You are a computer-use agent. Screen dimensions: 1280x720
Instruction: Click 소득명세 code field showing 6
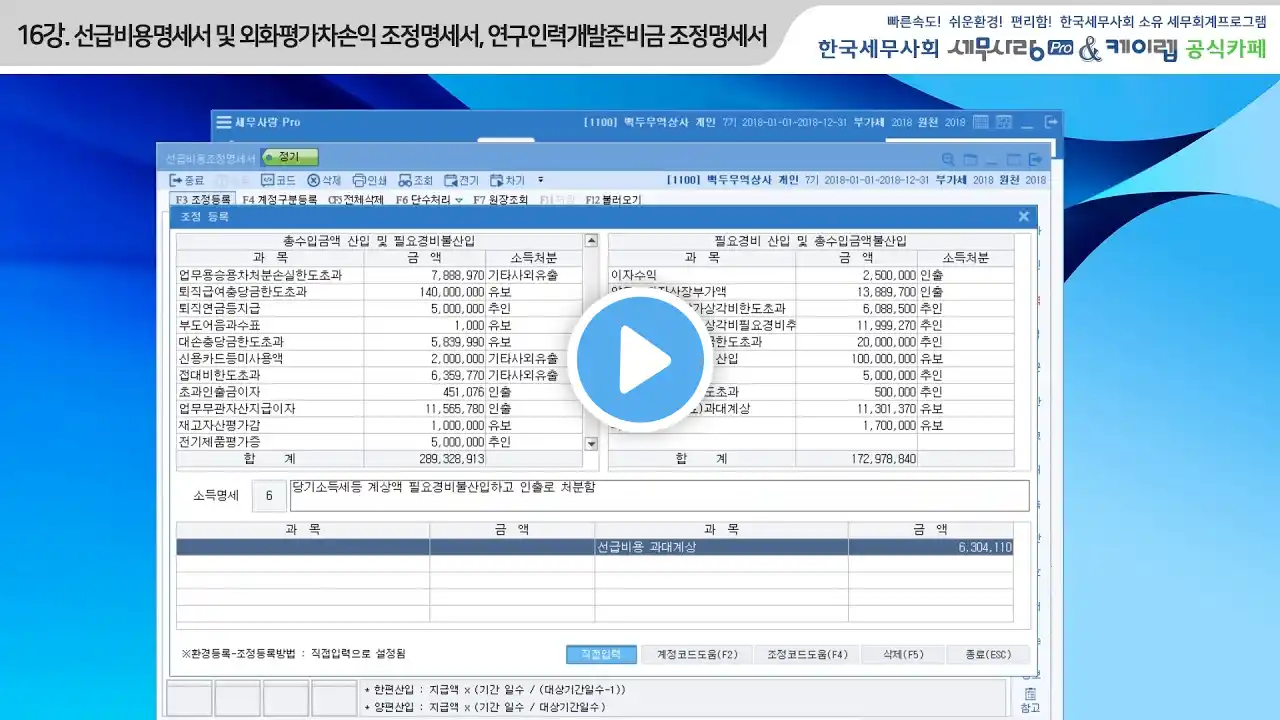tap(269, 496)
